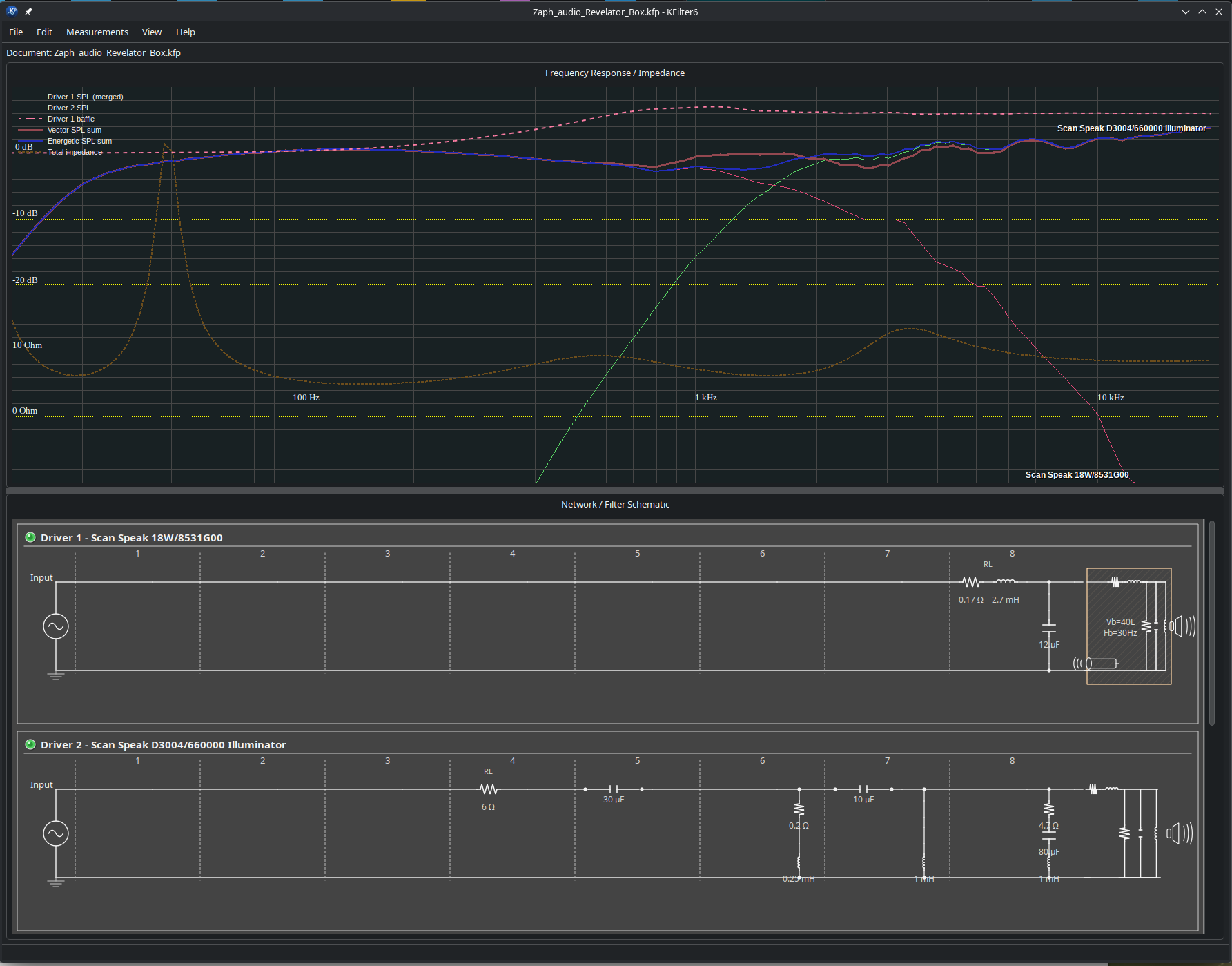Click the 0.17 Ω resistor symbol

pyautogui.click(x=971, y=582)
